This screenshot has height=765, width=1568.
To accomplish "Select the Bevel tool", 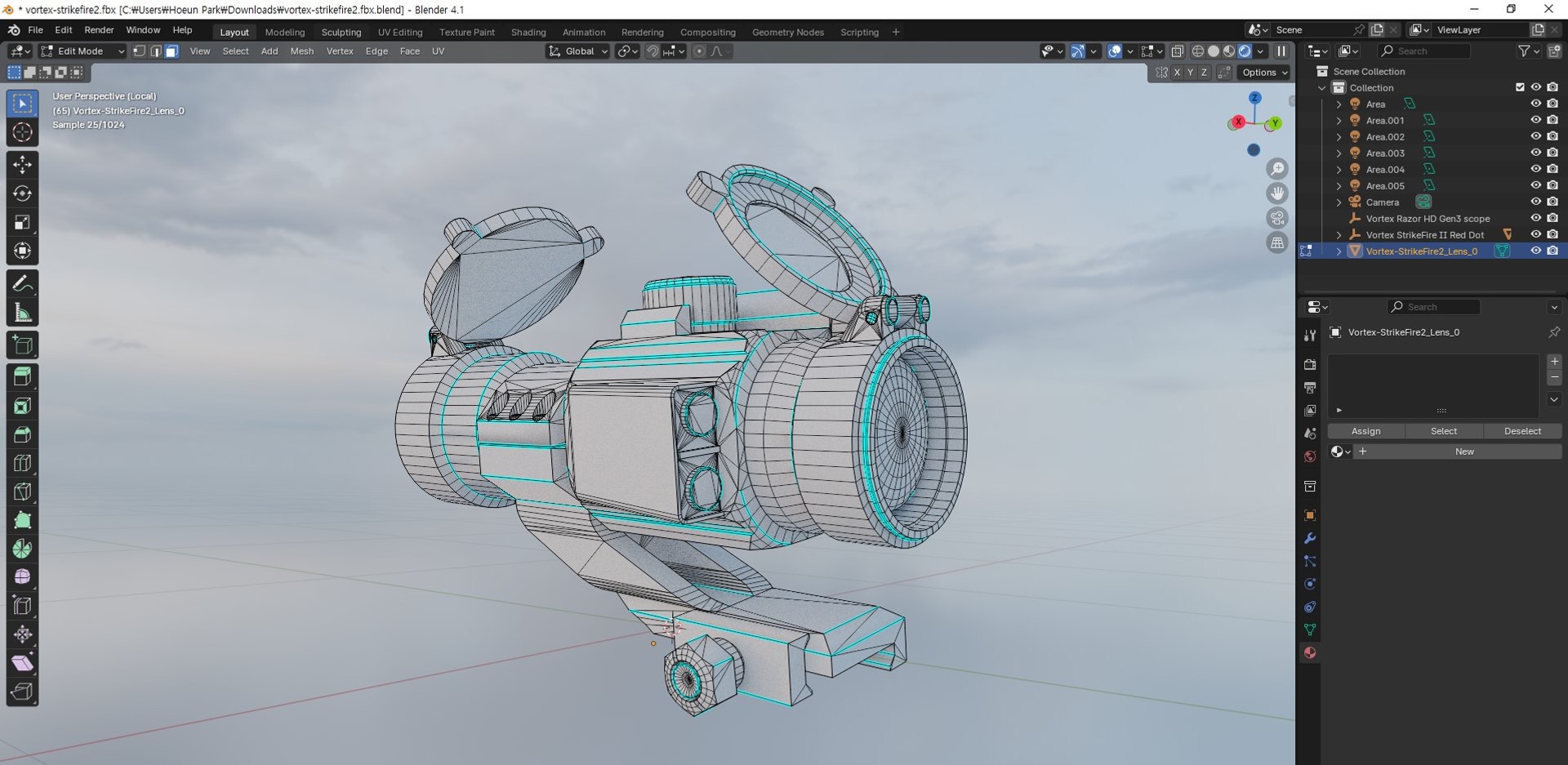I will point(22,434).
